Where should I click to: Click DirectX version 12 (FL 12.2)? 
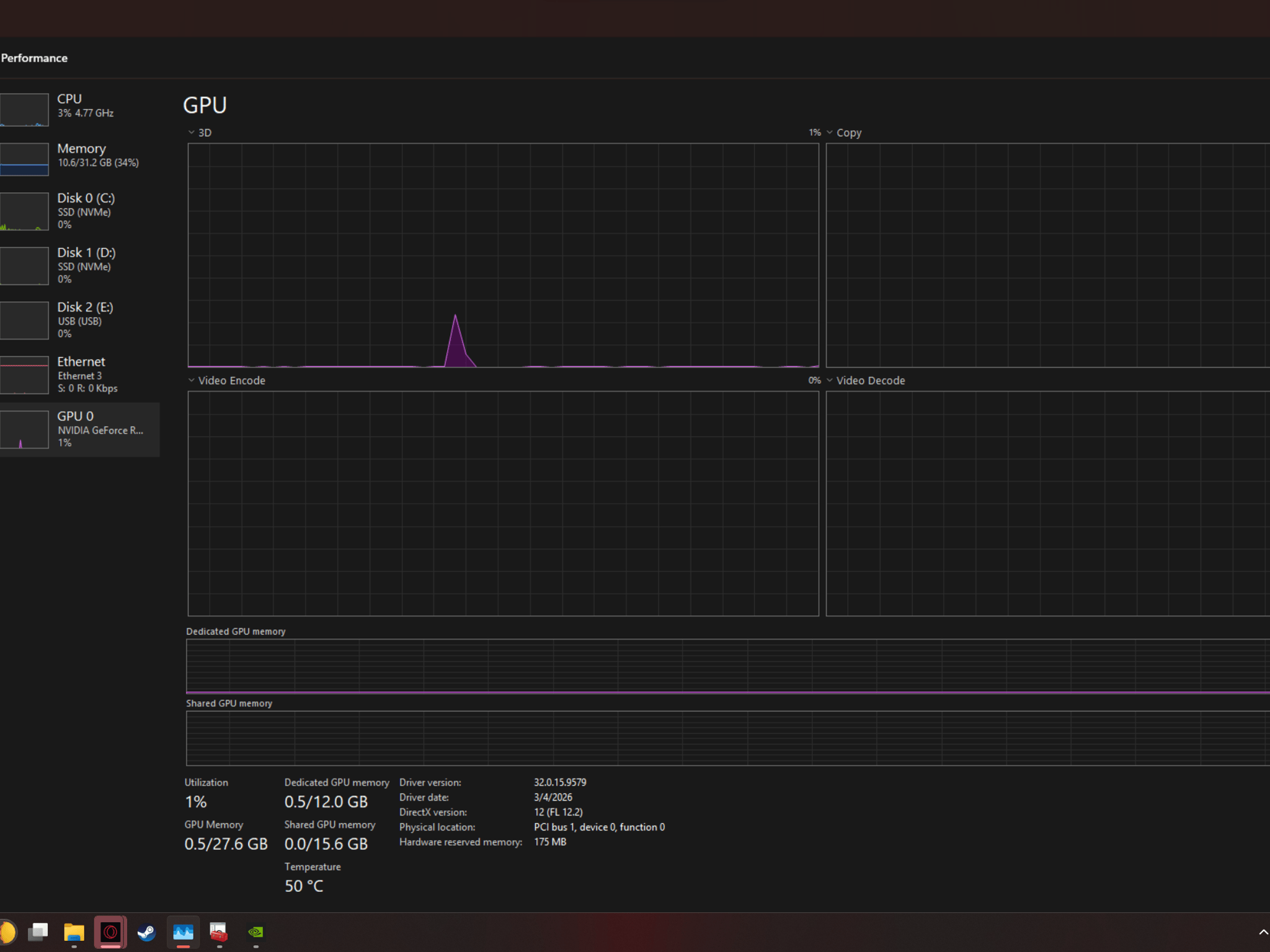(558, 813)
